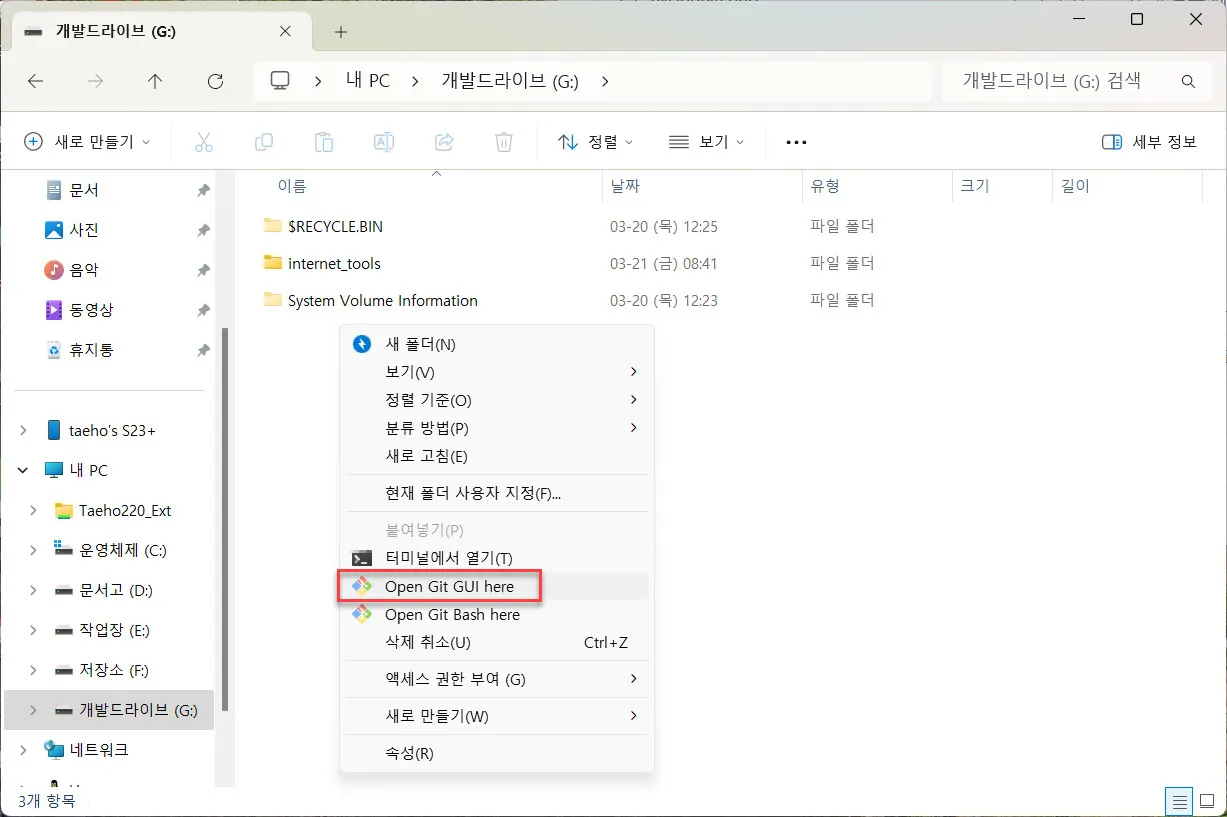Select Open Git GUI here from context menu

[x=449, y=586]
